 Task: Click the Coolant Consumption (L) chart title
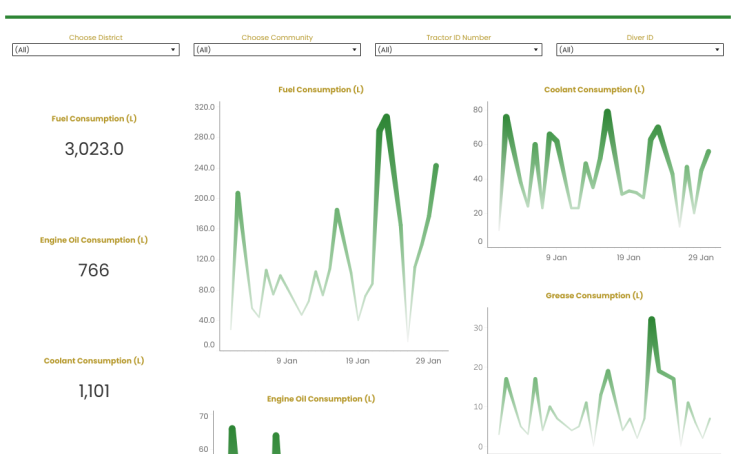point(594,90)
